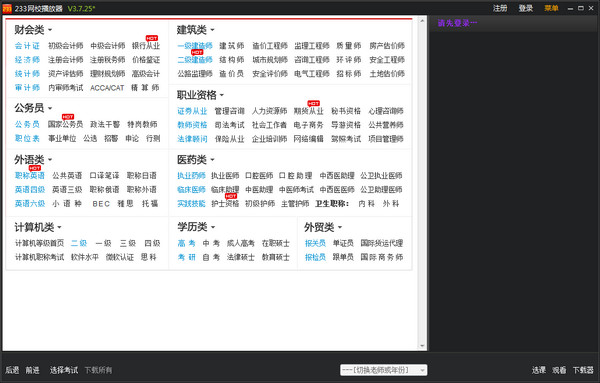This screenshot has width=600, height=383.
Task: Switch to the 观看 tab
Action: click(559, 370)
